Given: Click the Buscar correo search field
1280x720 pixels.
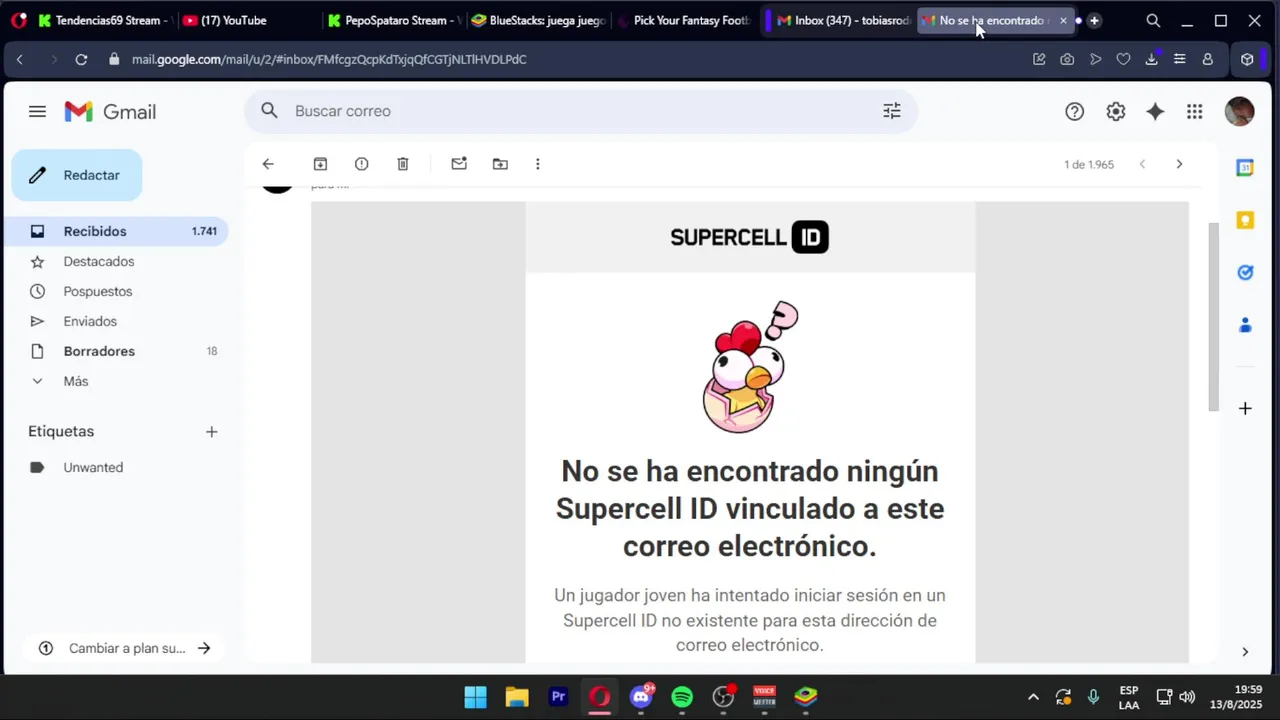Looking at the screenshot, I should (x=580, y=111).
